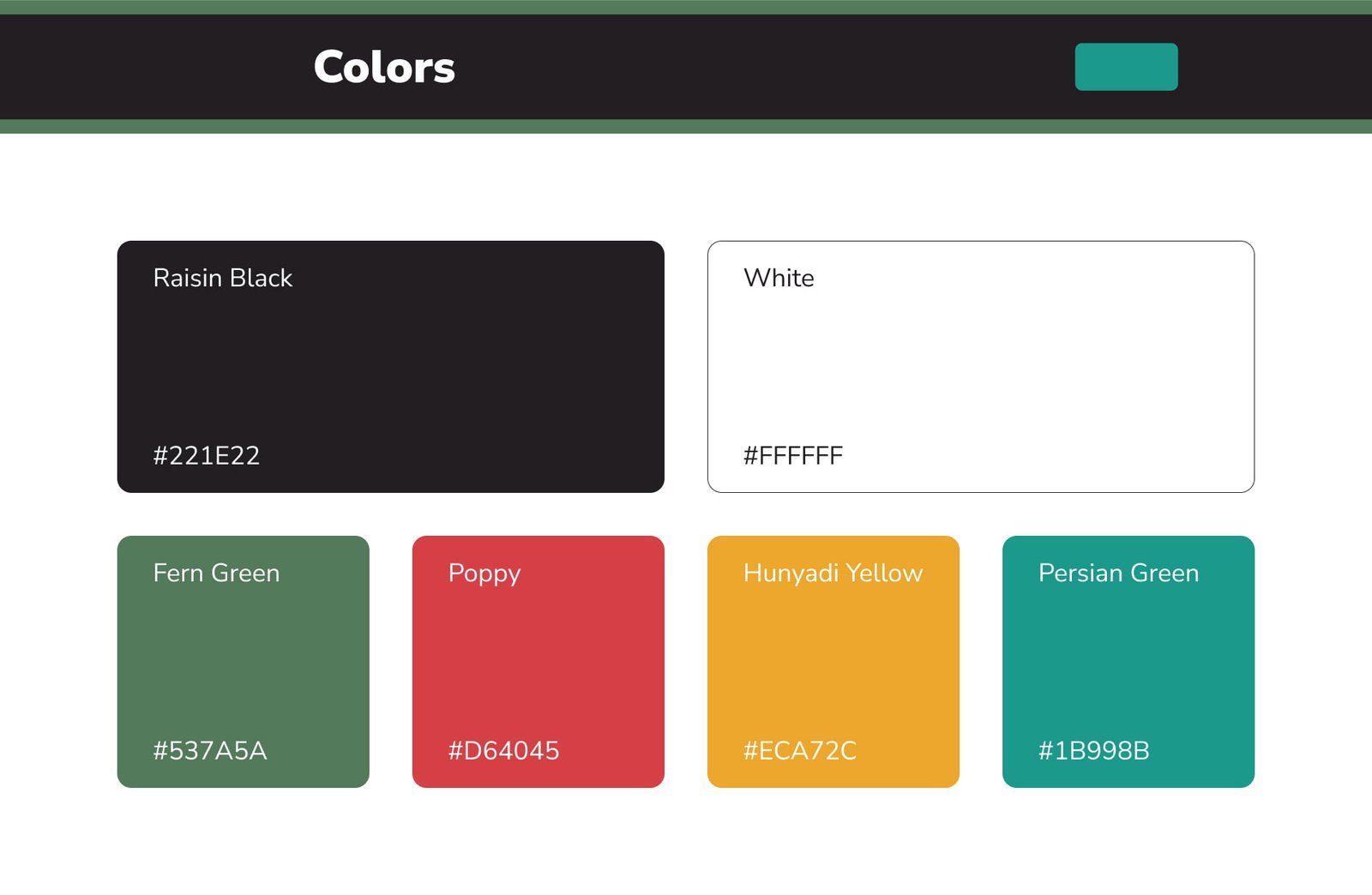Click the Poppy label text
Screen dimensions: 1372x895
coord(484,574)
